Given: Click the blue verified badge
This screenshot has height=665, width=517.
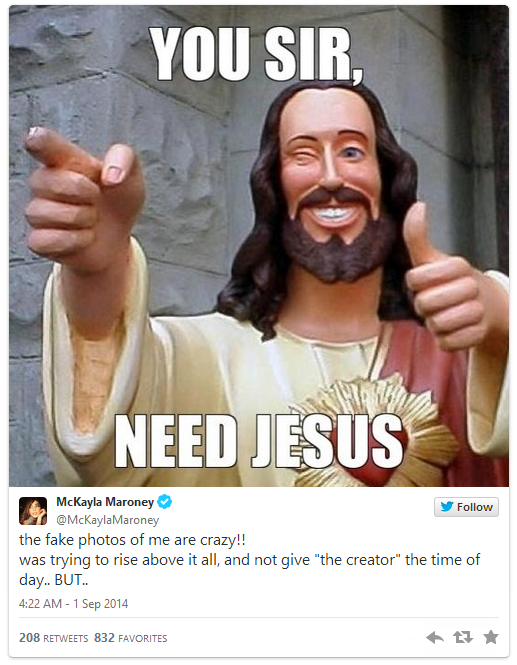Looking at the screenshot, I should (x=165, y=501).
